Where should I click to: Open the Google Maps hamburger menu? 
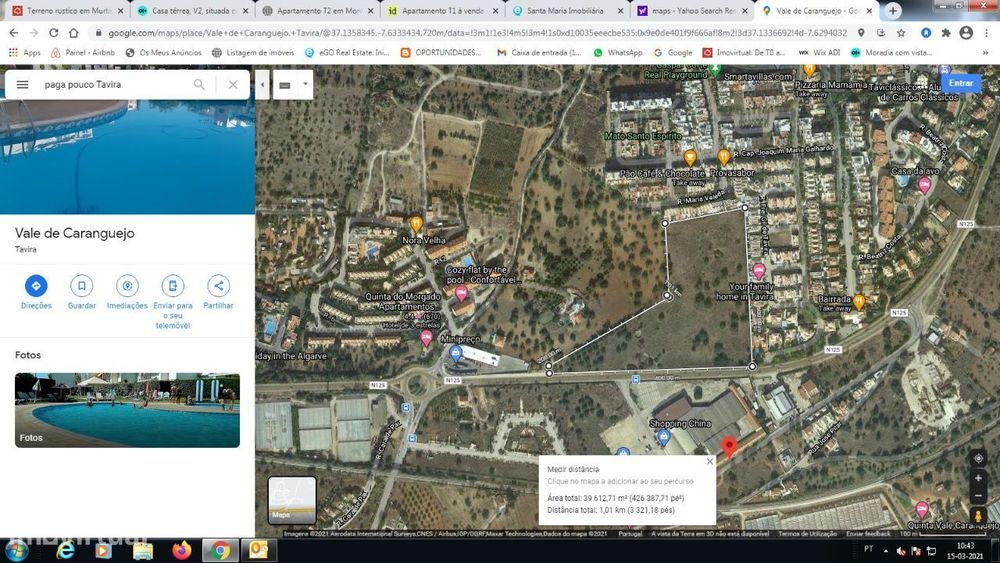pyautogui.click(x=22, y=84)
